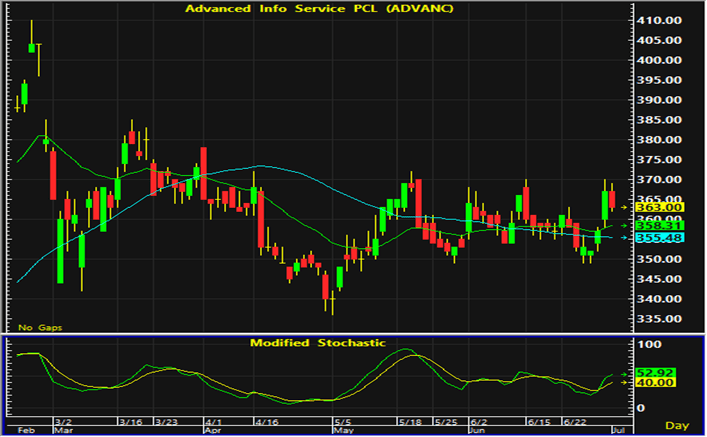Click the Apr month label
Viewport: 707px width, 437px height.
pyautogui.click(x=213, y=430)
